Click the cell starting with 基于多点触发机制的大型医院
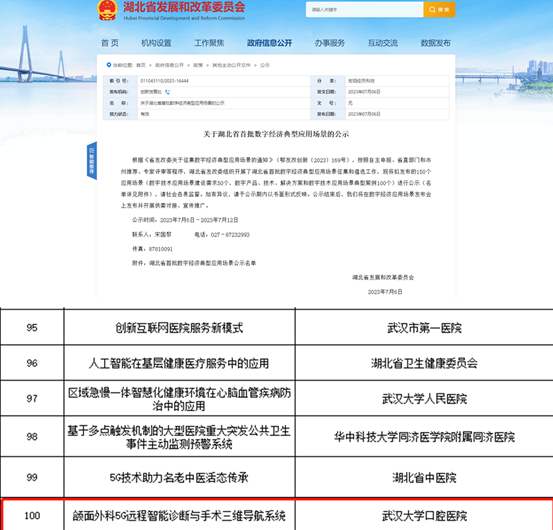This screenshot has width=553, height=530. coord(179,437)
